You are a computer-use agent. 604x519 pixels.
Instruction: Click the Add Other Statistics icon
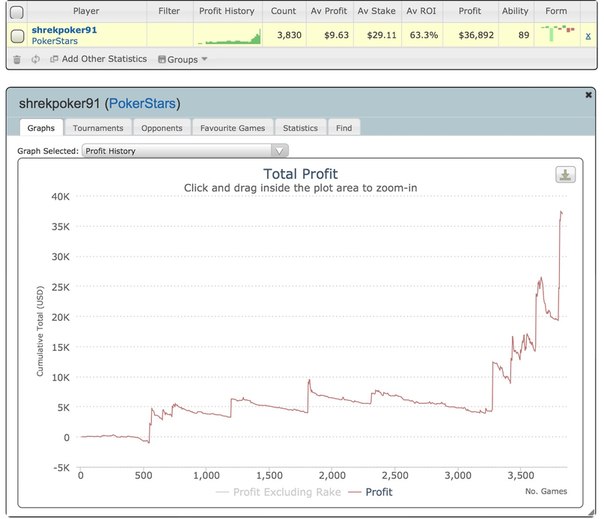click(54, 59)
